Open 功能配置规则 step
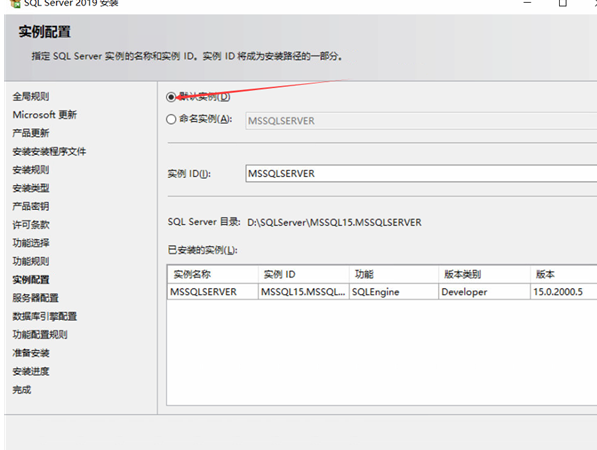The height and width of the screenshot is (450, 597). (x=40, y=335)
